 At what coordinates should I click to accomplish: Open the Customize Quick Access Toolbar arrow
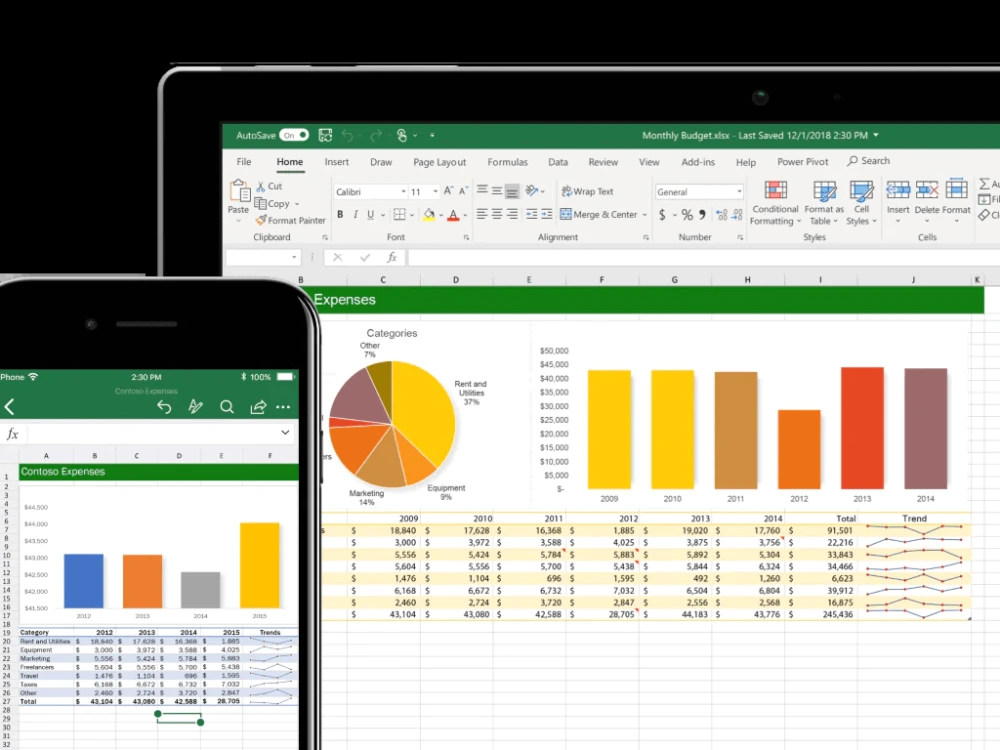[x=432, y=135]
